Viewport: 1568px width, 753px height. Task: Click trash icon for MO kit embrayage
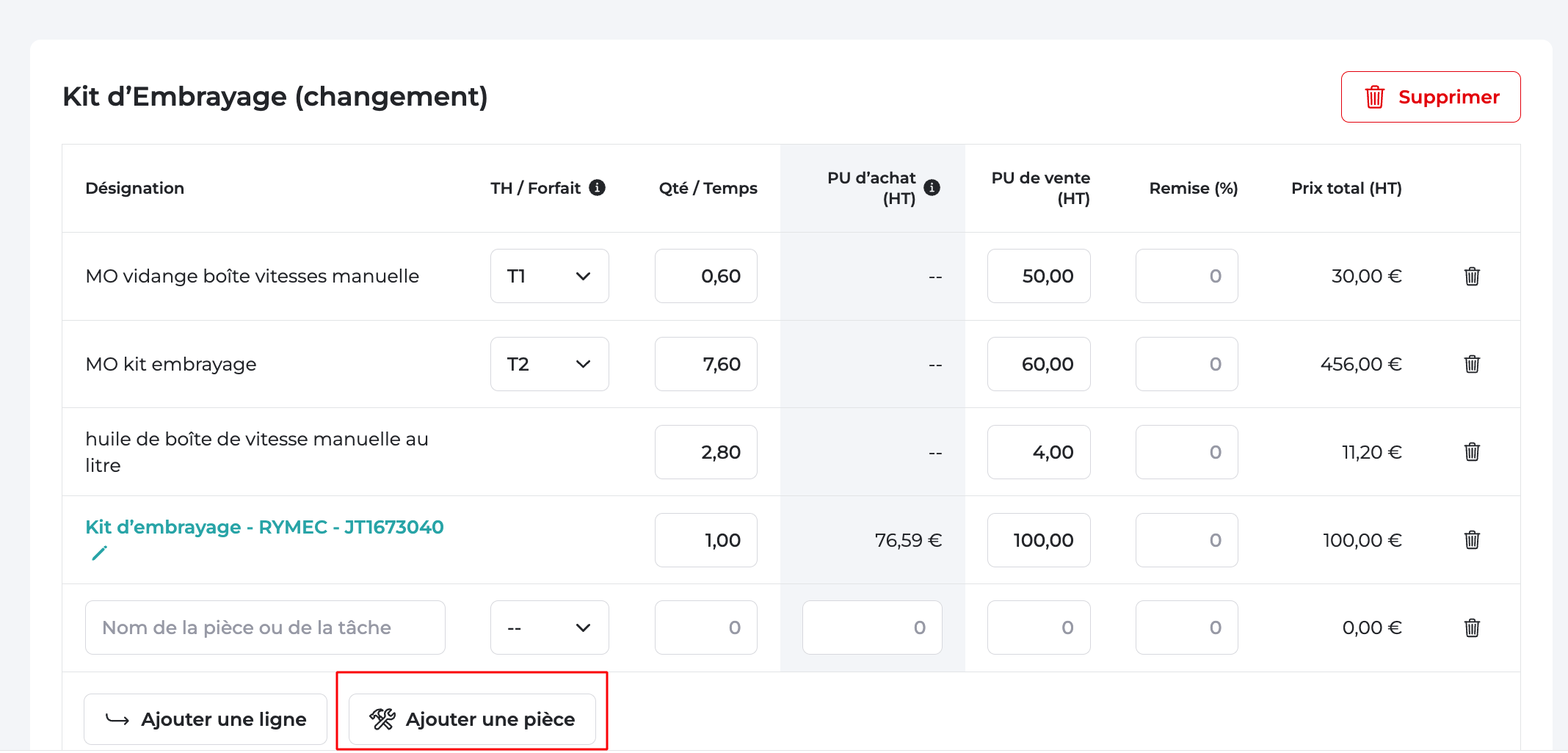click(1471, 364)
